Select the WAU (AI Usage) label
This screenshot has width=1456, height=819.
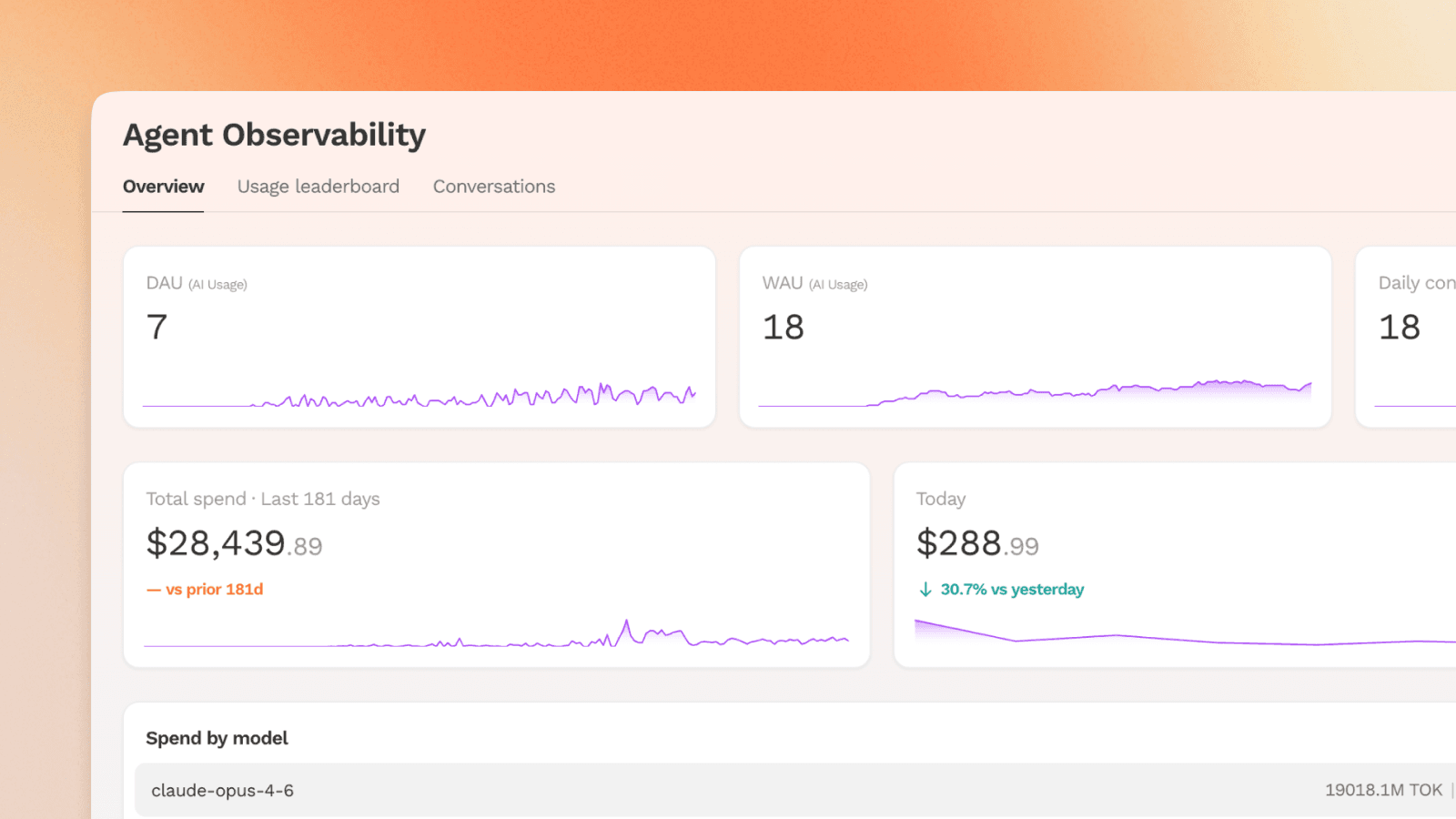tap(814, 284)
